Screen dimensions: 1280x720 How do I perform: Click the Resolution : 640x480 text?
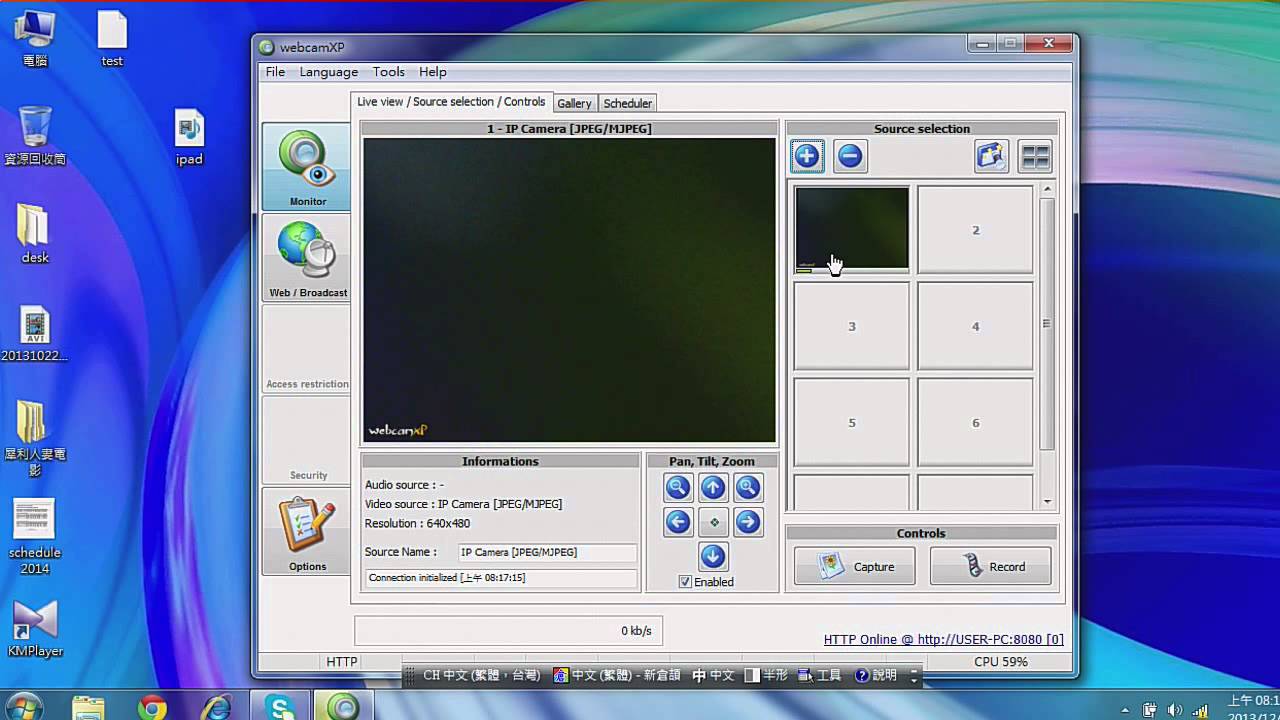click(x=417, y=523)
